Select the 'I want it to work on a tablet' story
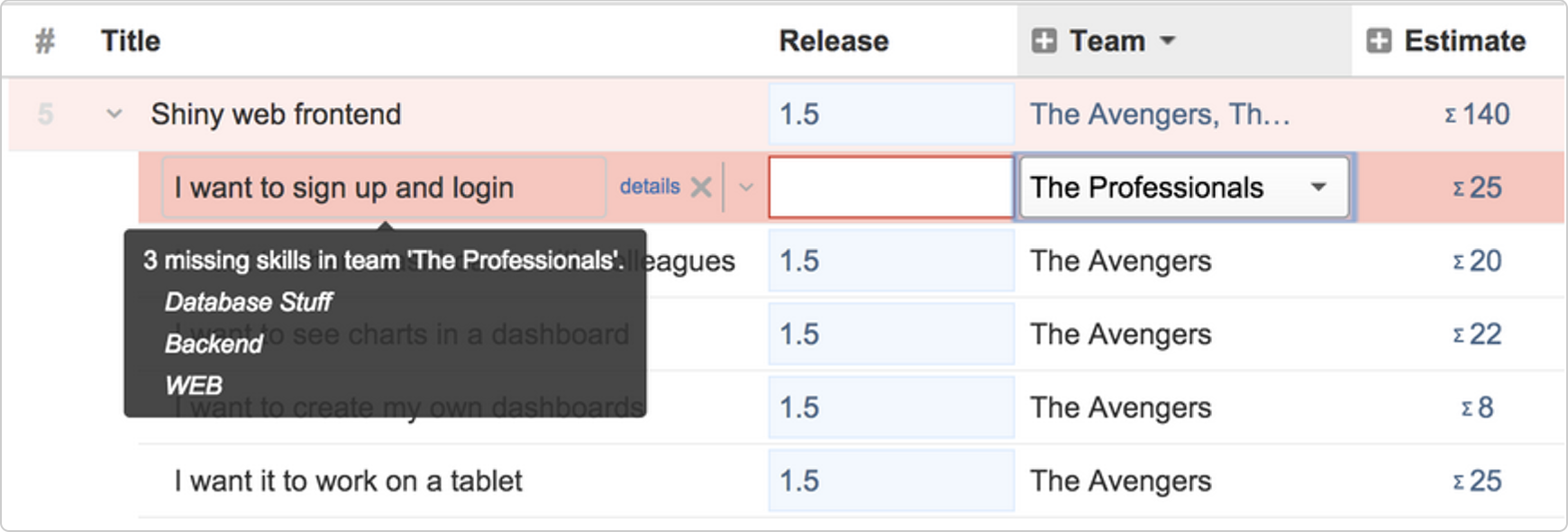This screenshot has height=532, width=1568. (349, 481)
